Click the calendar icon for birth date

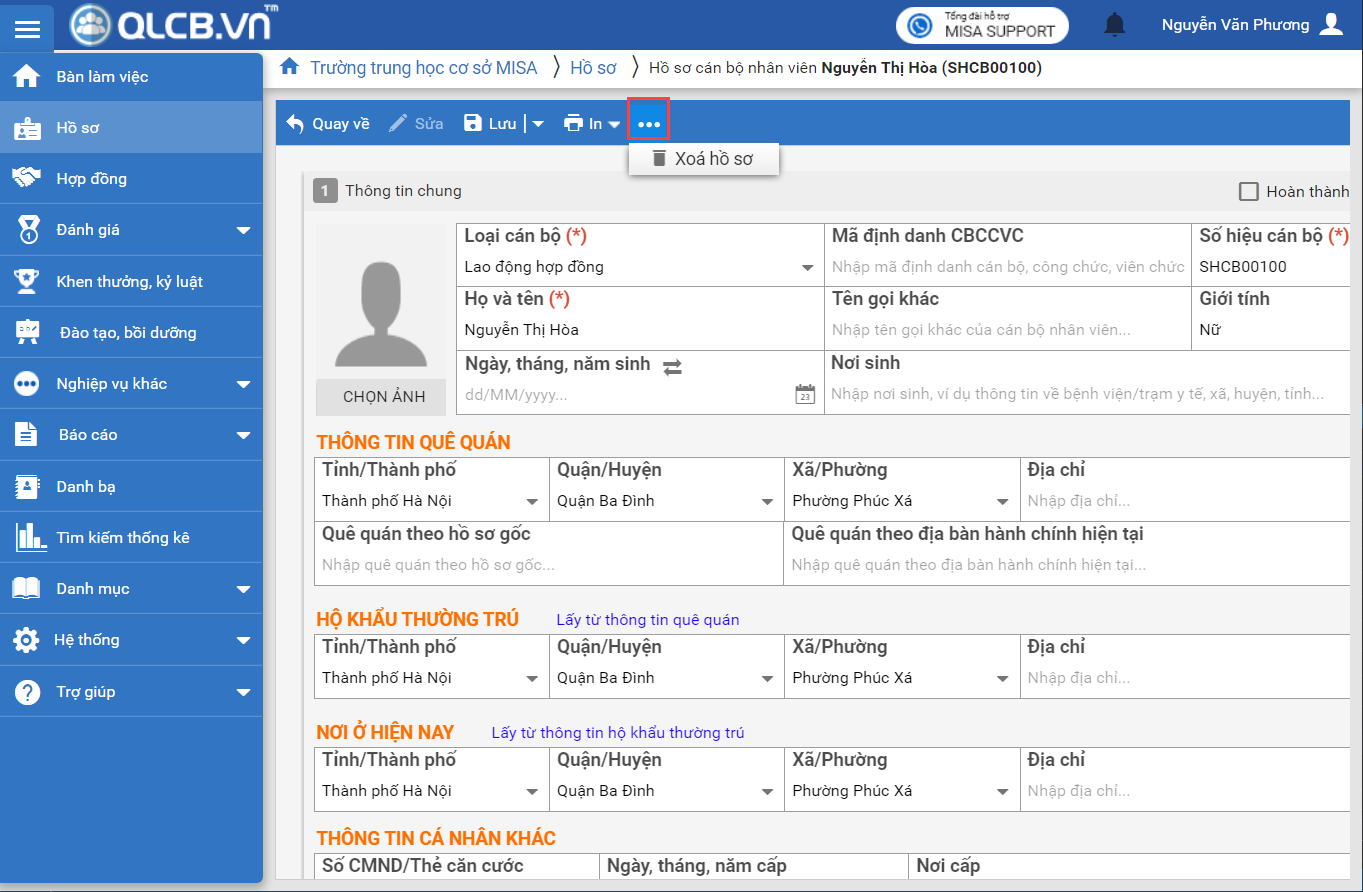point(805,394)
